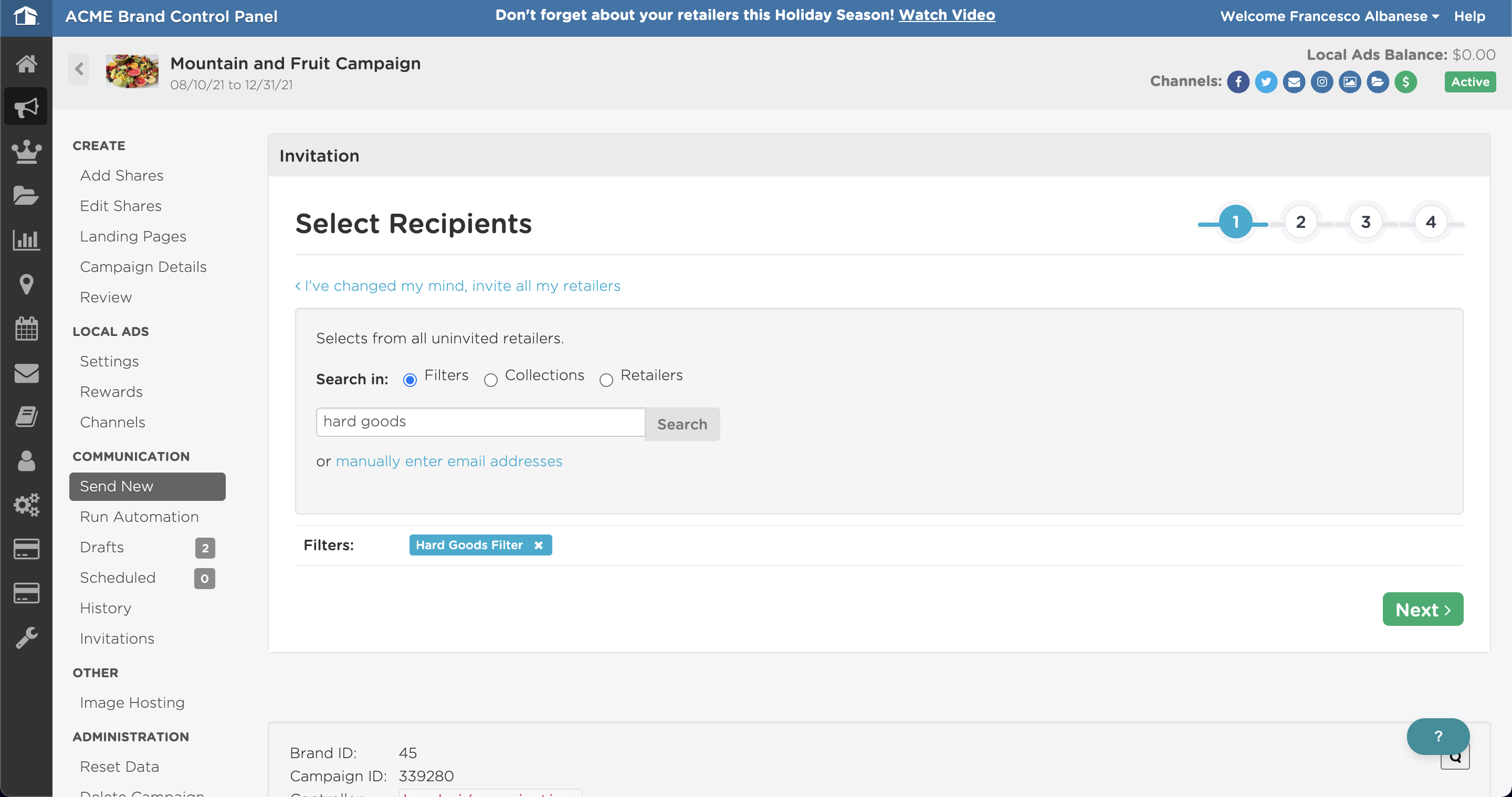Select the megaphone campaigns icon
The height and width of the screenshot is (797, 1512).
pyautogui.click(x=26, y=107)
